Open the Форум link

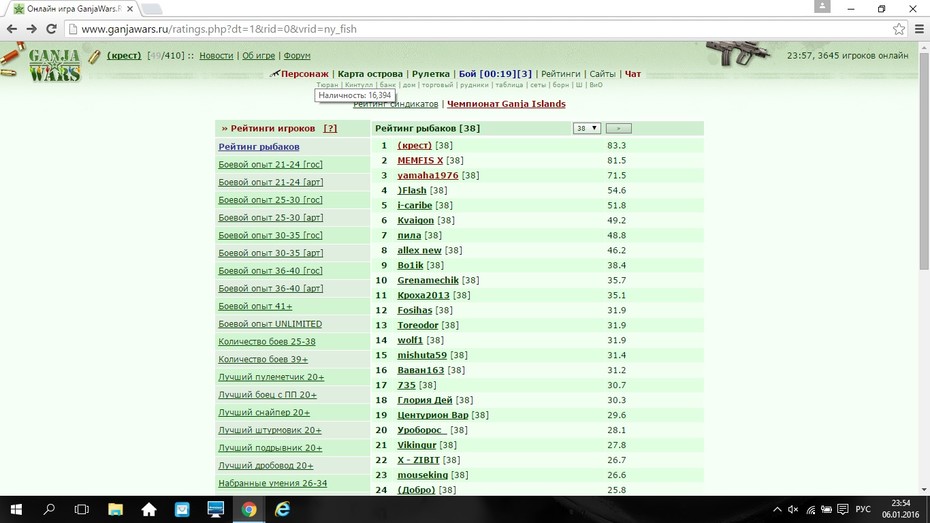click(297, 56)
